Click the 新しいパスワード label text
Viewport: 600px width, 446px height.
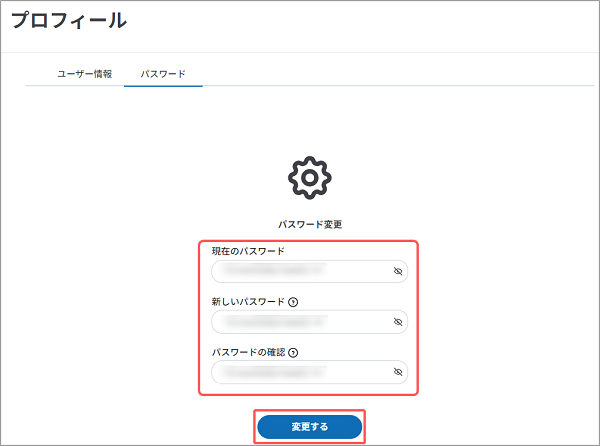coord(248,301)
